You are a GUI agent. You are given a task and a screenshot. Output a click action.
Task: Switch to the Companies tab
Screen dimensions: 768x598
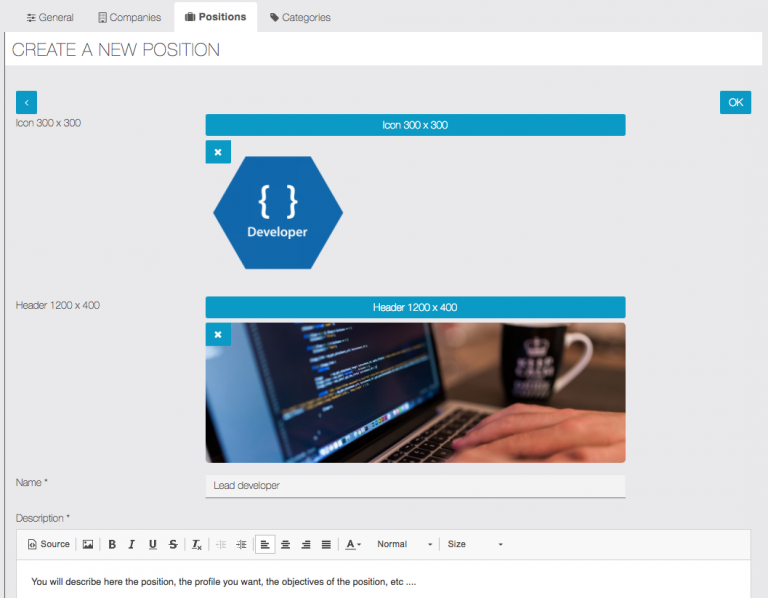(129, 17)
